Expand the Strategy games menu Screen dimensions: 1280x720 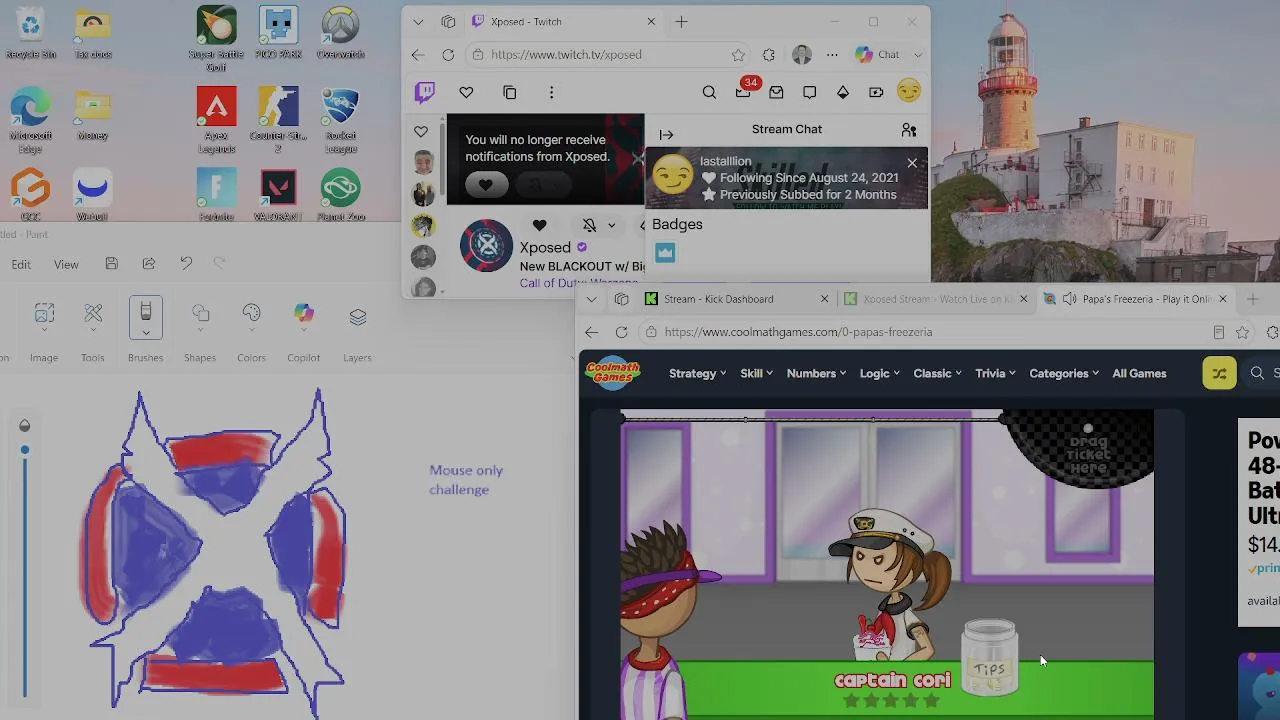[x=697, y=374]
